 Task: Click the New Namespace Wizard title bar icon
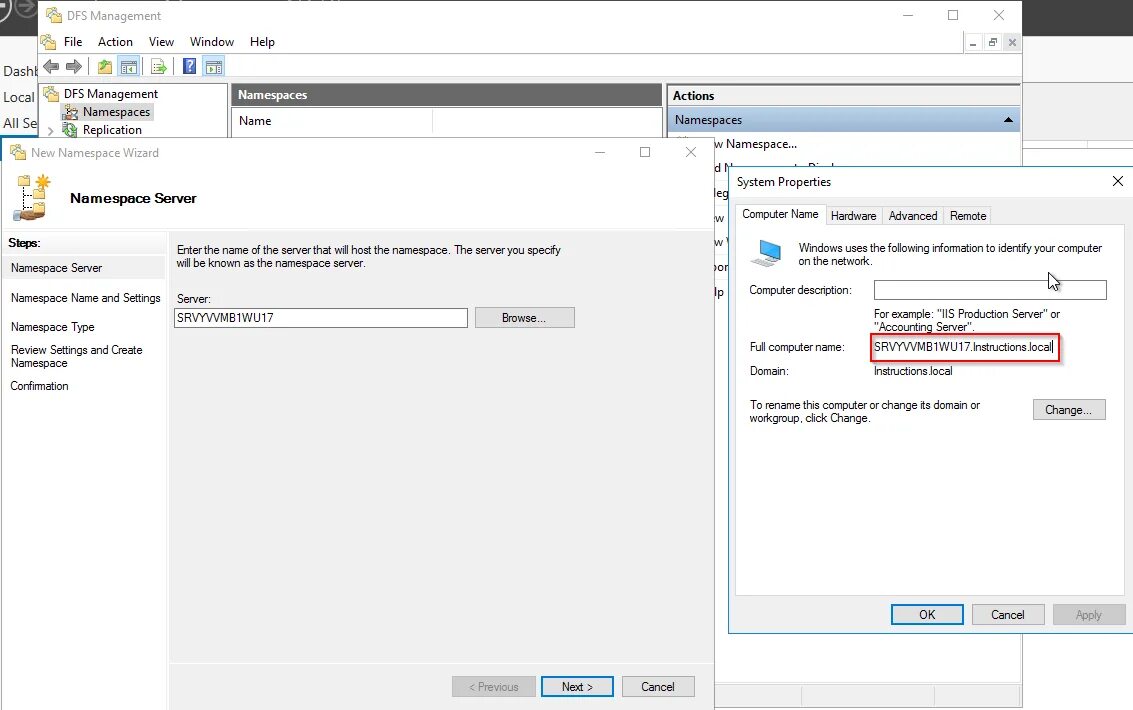pos(18,152)
